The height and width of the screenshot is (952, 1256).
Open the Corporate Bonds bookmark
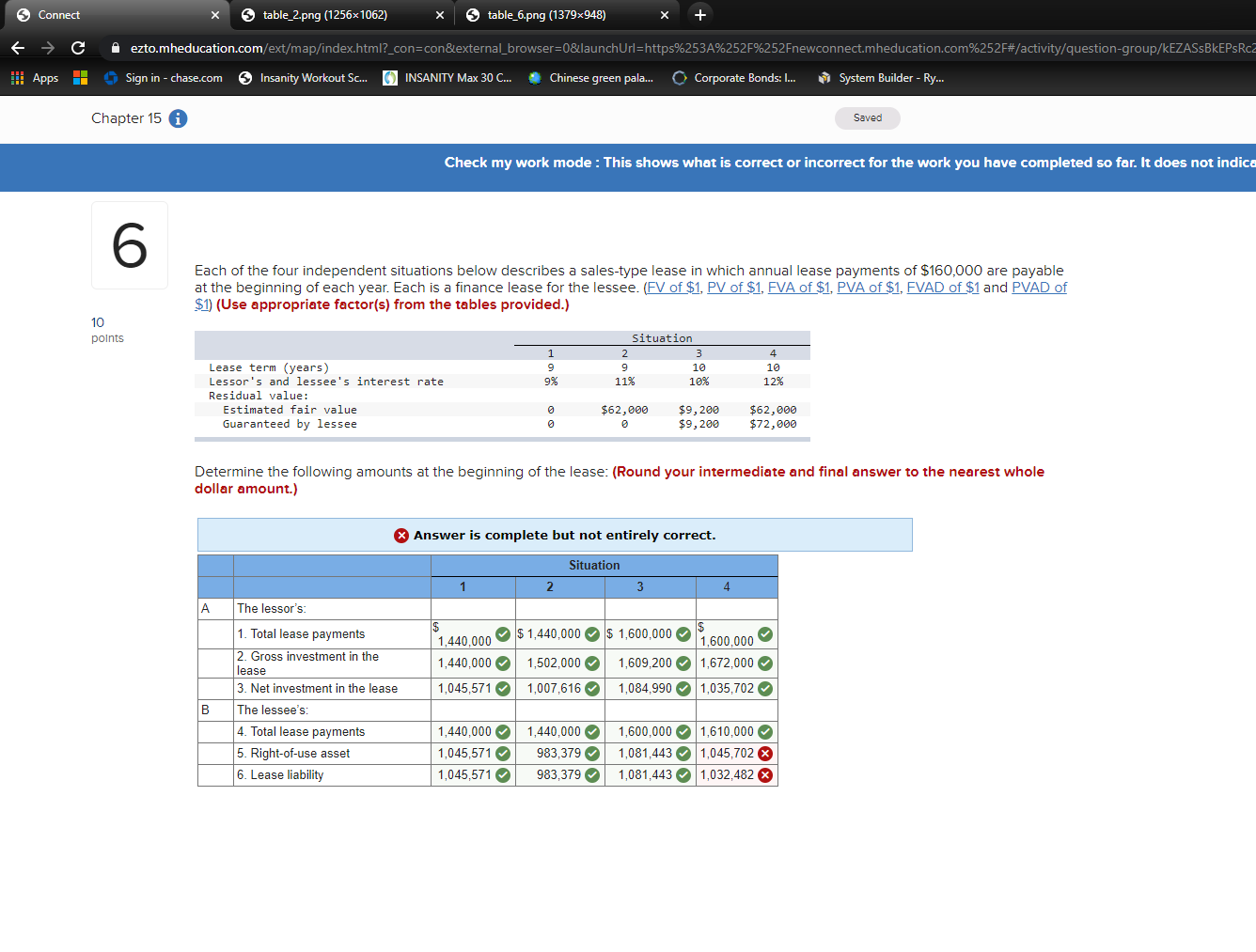point(734,78)
